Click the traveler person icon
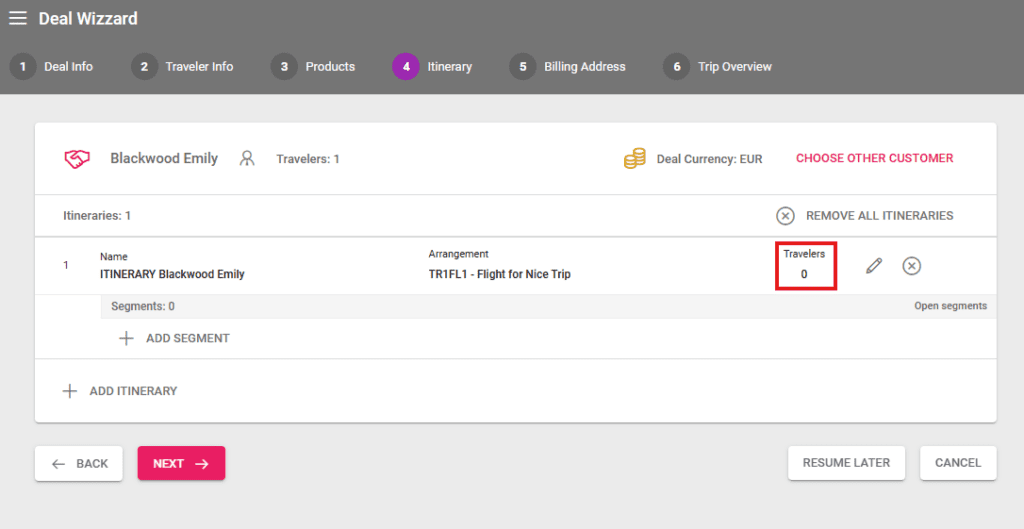 point(247,159)
